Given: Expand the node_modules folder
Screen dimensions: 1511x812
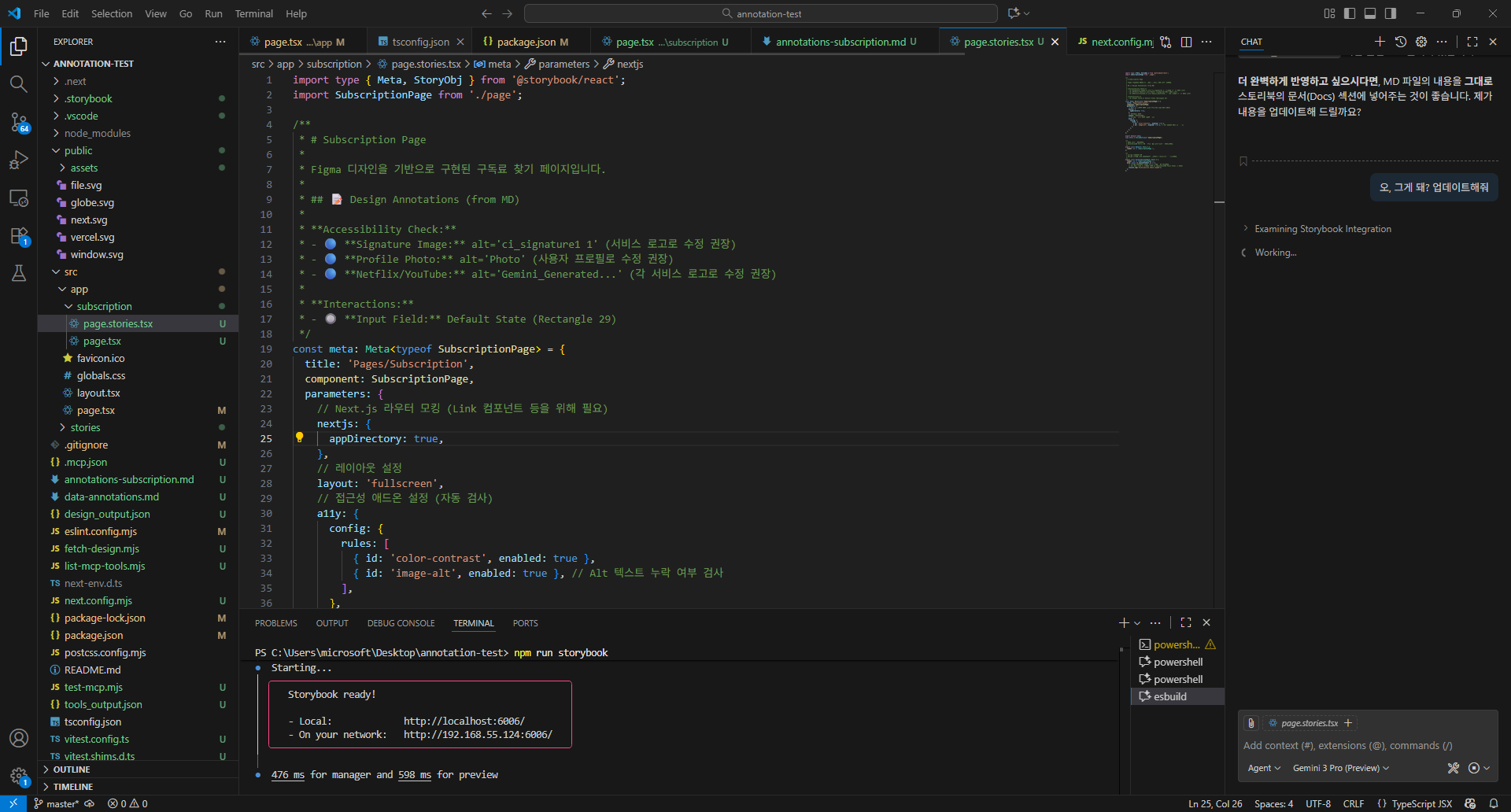Looking at the screenshot, I should [x=97, y=133].
